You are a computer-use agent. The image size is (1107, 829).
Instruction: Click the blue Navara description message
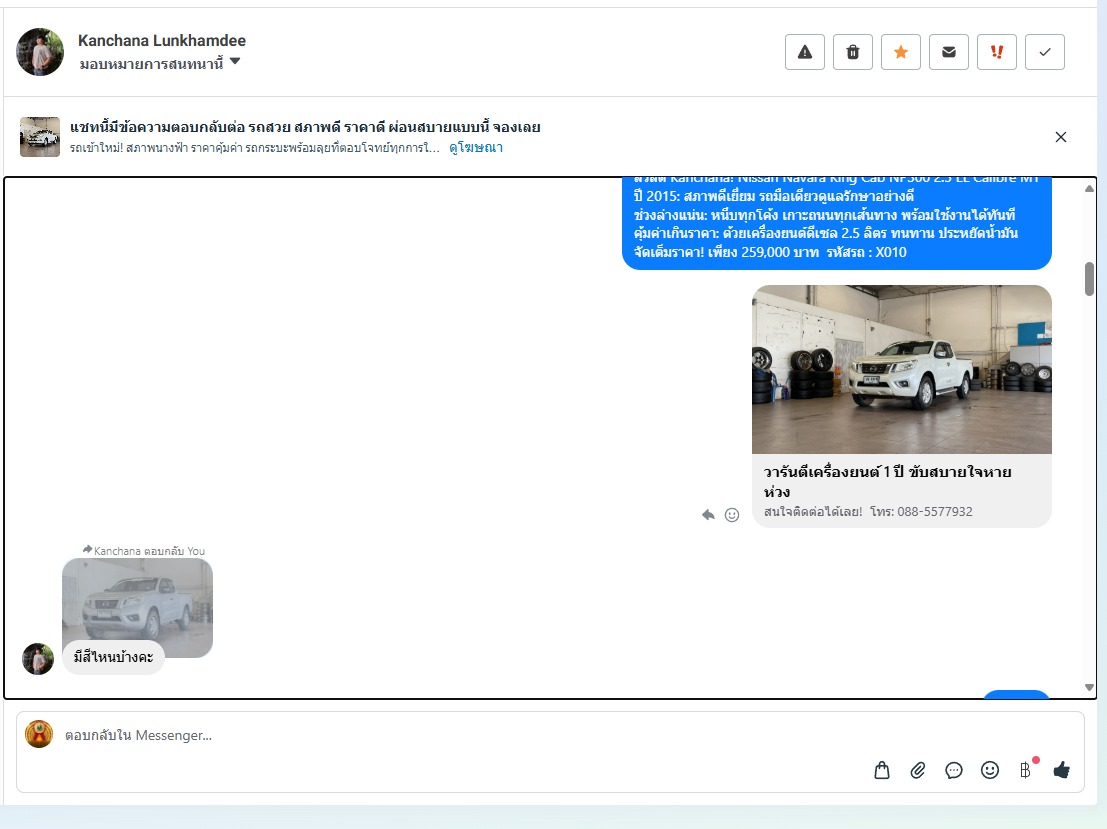point(837,223)
